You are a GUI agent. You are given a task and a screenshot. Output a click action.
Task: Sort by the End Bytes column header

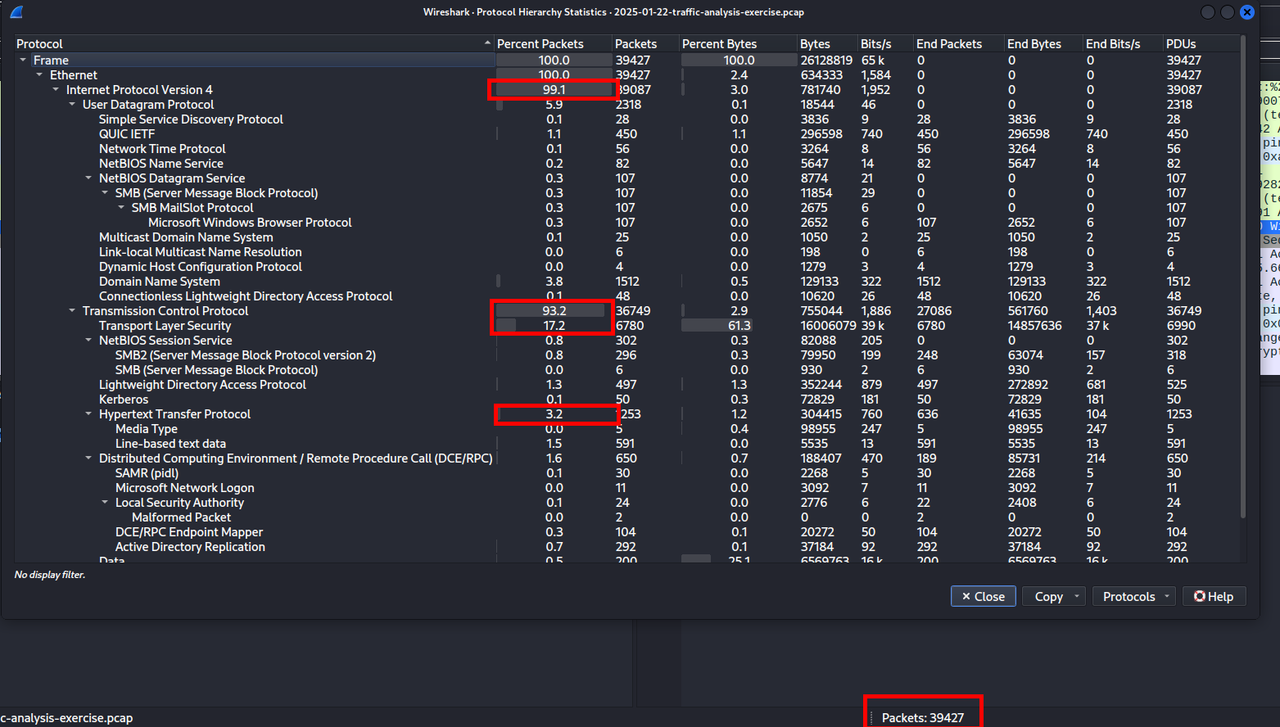pyautogui.click(x=1044, y=44)
